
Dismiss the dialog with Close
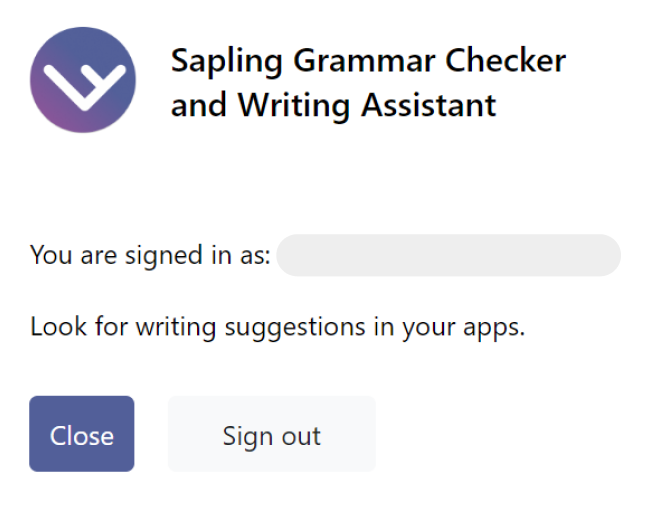(x=81, y=434)
